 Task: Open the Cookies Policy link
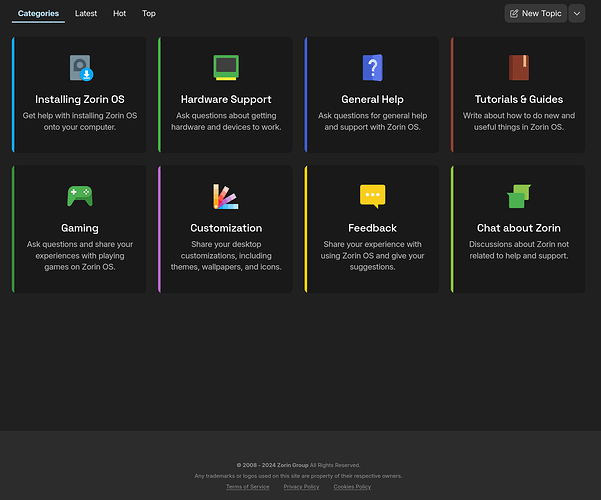(352, 487)
